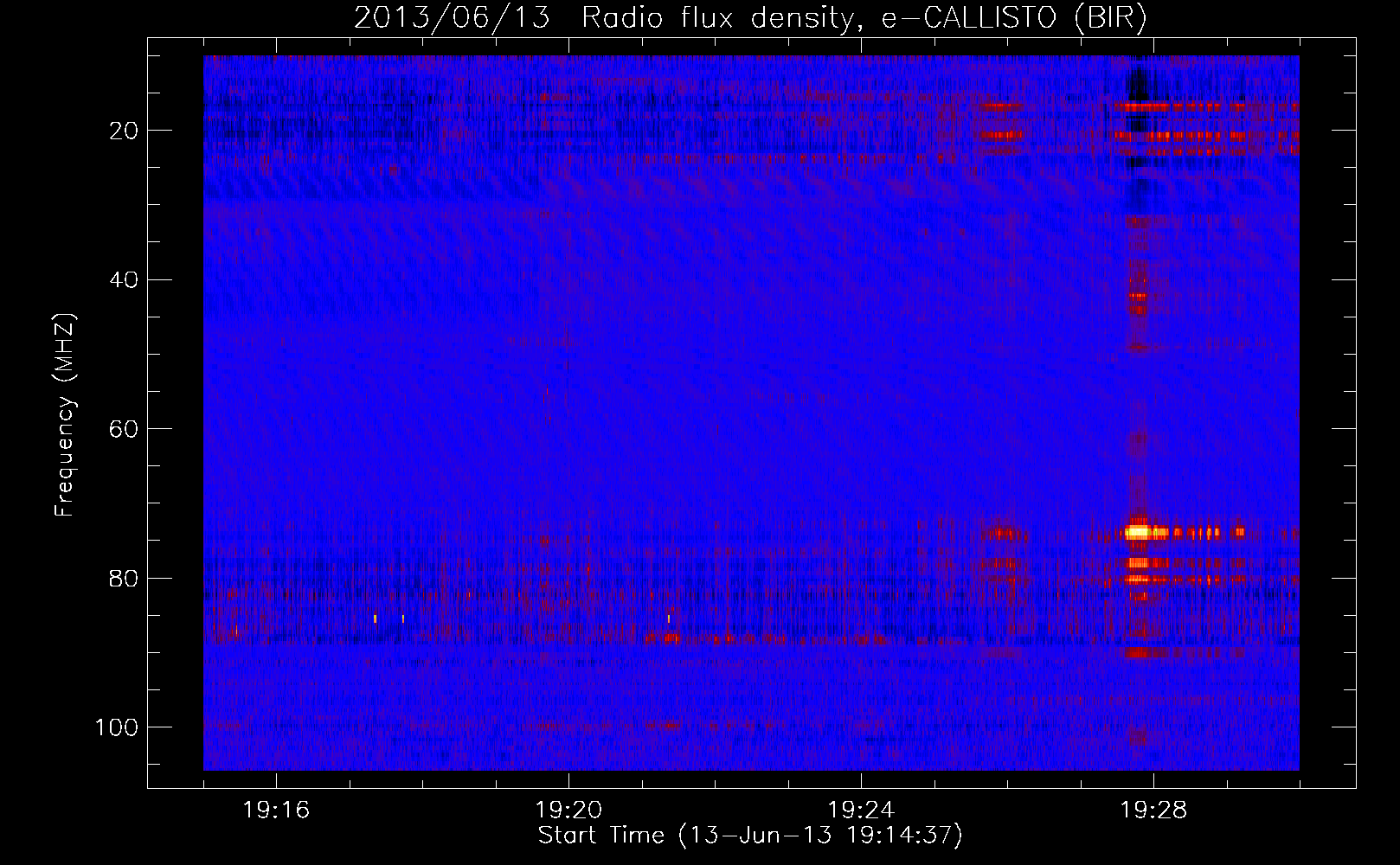Click the plot title mentioning e-CALLISTO (BIR)
This screenshot has width=1400, height=865.
point(750,18)
